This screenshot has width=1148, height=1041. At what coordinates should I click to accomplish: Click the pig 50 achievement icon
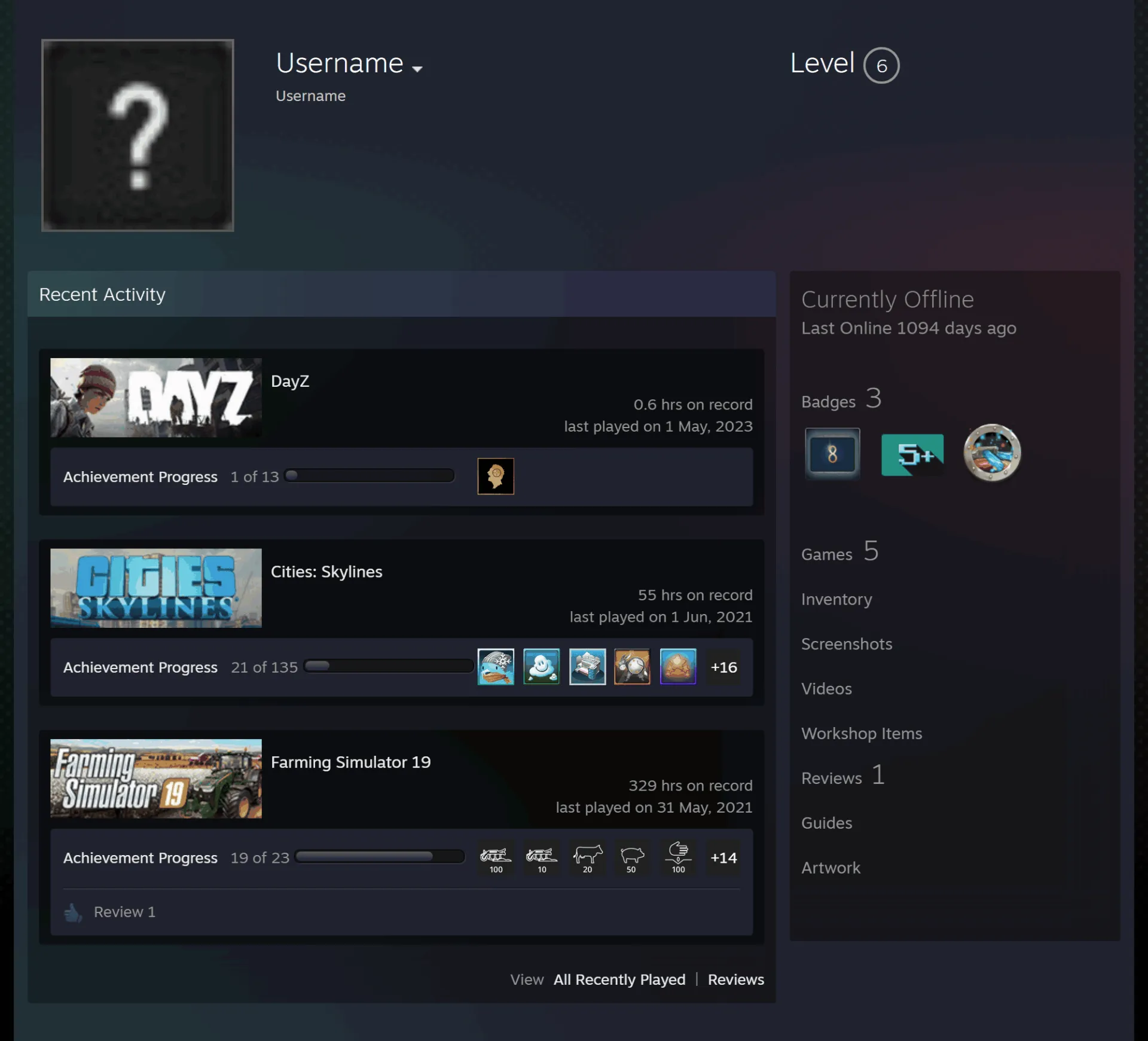click(632, 857)
